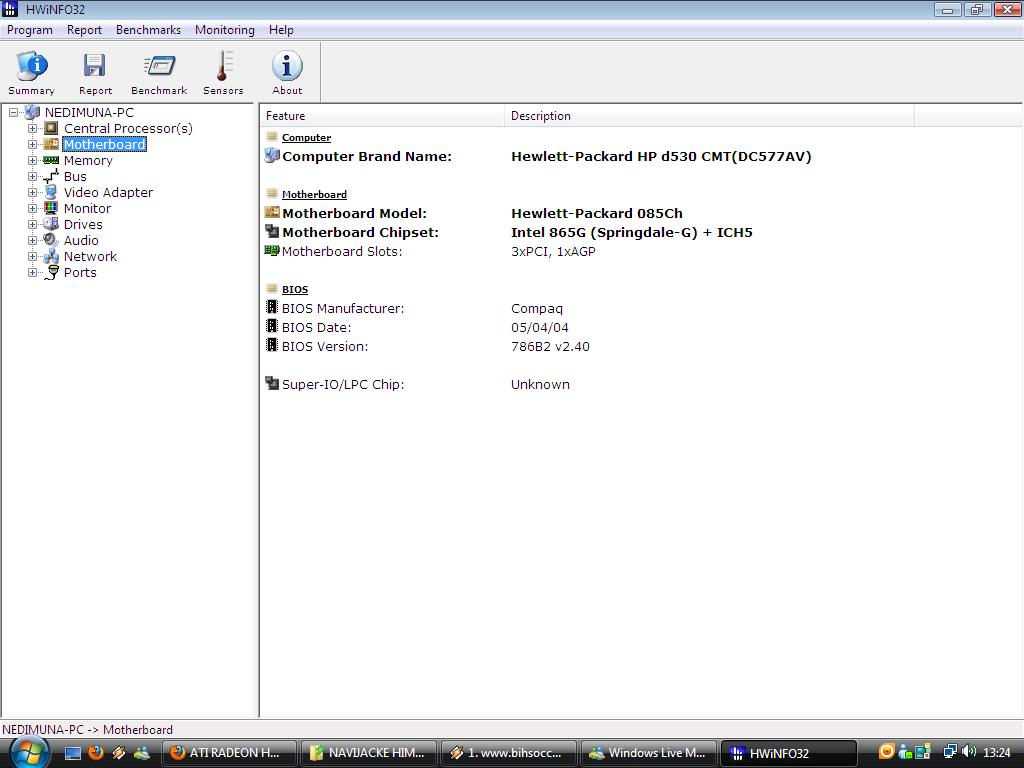Expand the Audio tree node

32,240
